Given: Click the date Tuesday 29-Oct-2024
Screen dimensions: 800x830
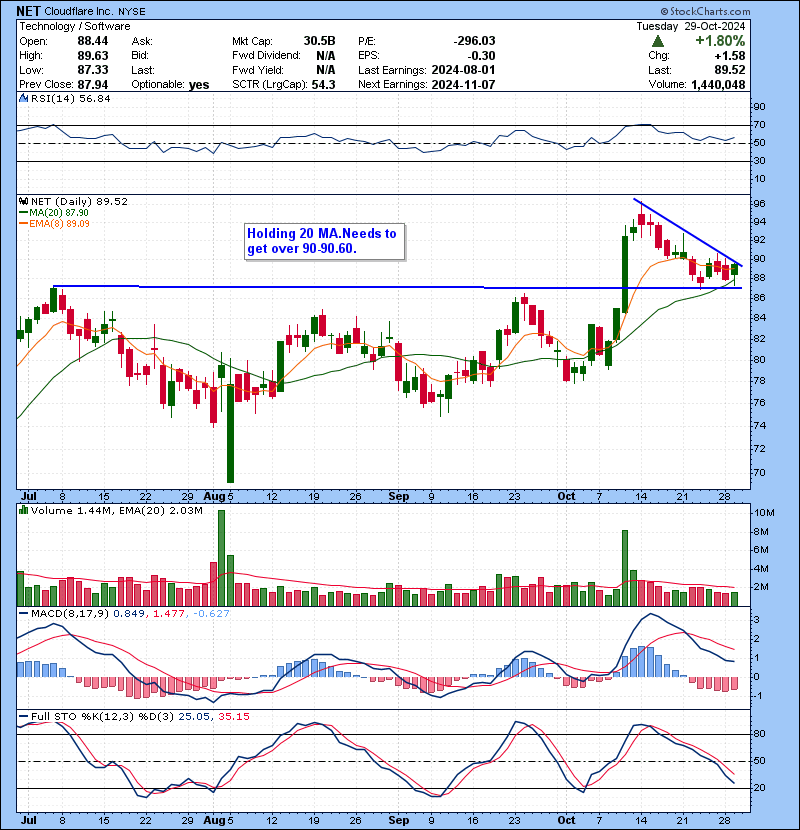Looking at the screenshot, I should 690,26.
